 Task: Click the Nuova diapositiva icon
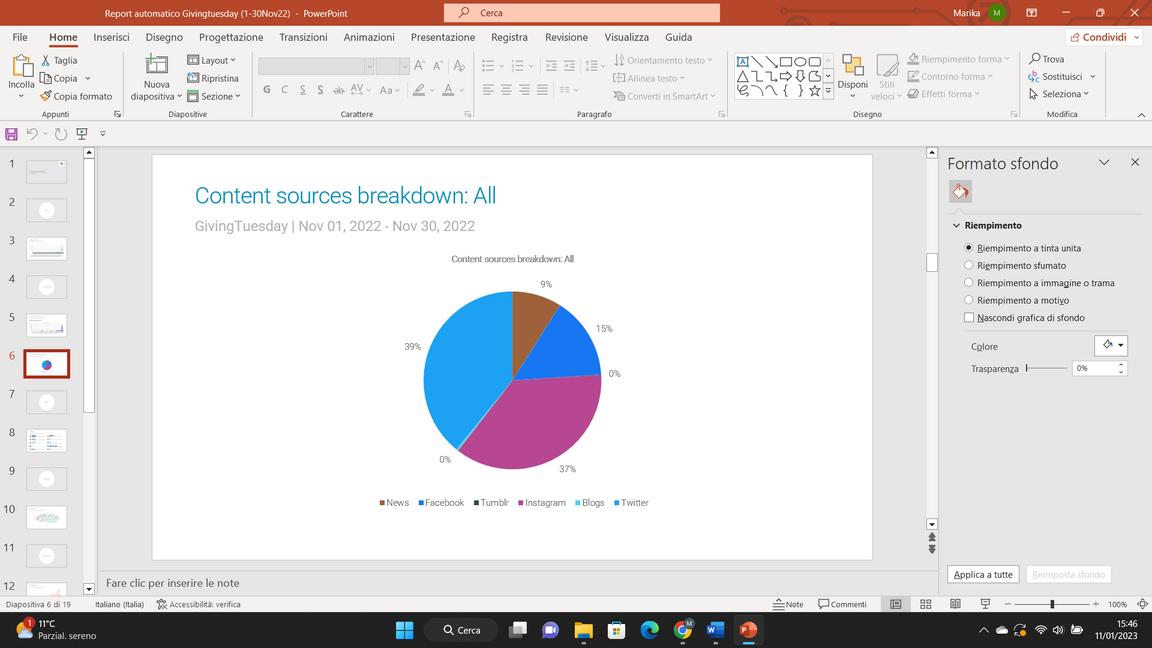coord(156,66)
